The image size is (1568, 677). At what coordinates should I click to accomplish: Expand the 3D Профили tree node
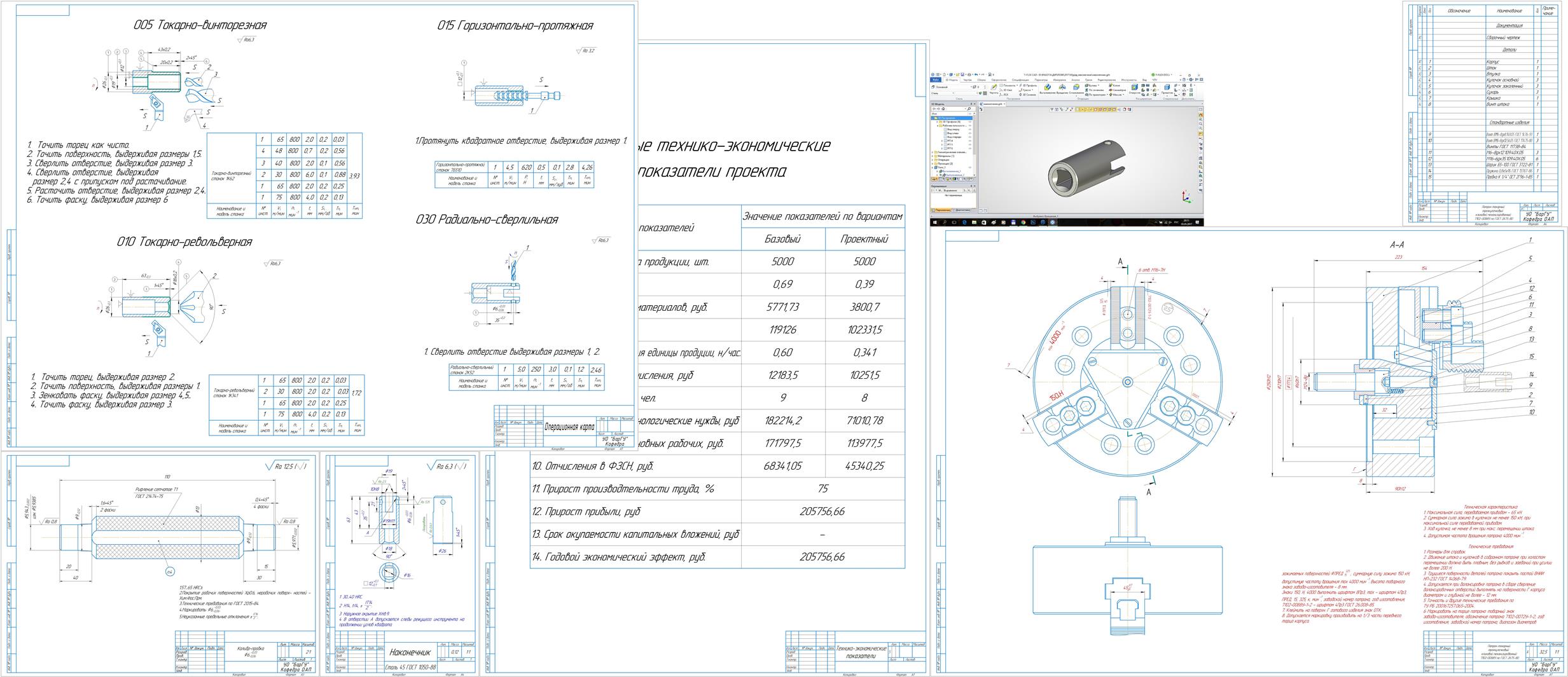(x=937, y=122)
